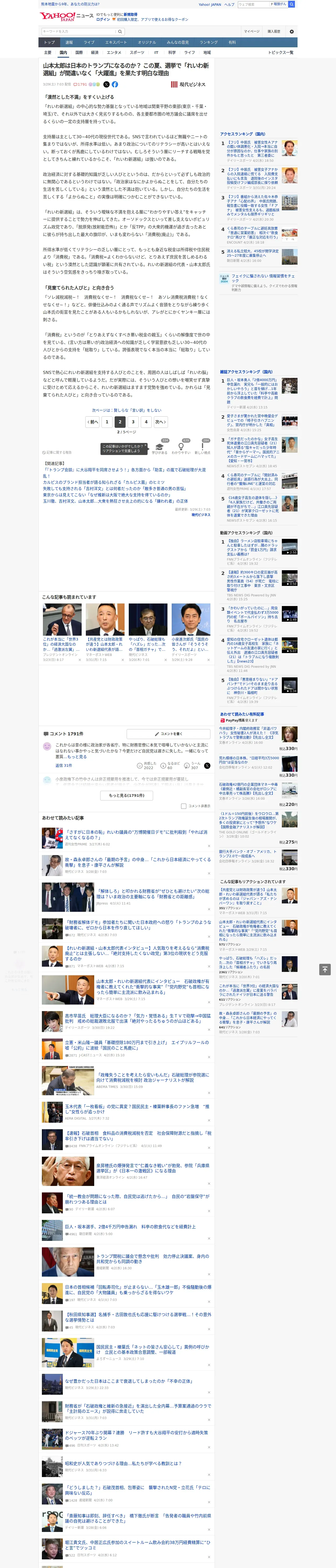This screenshot has width=336, height=1568.
Task: Open the article publisher 現代ビジネス footer link
Action: click(201, 515)
